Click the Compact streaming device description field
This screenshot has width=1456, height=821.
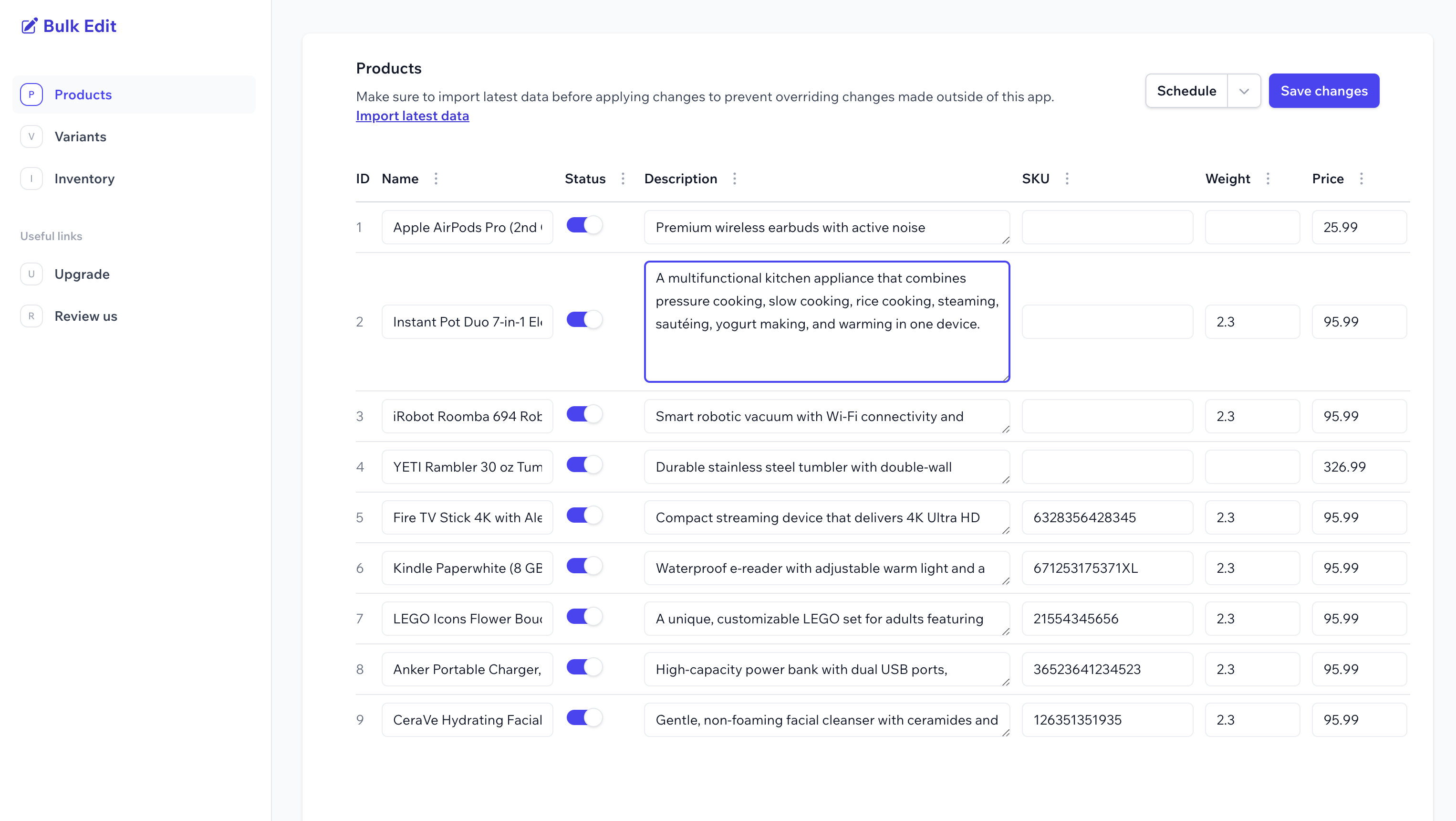827,517
